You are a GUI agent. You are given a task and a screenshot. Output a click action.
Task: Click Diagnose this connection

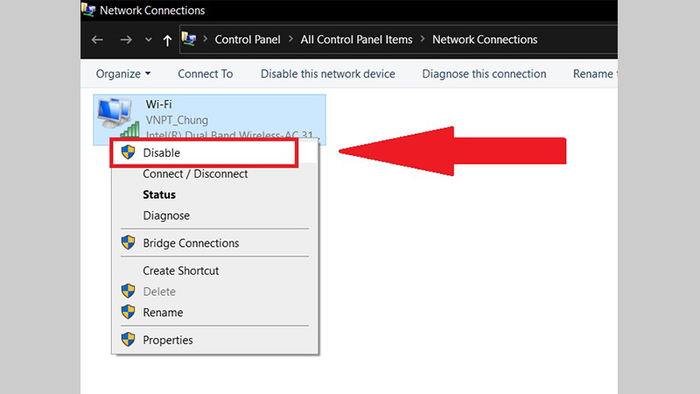(x=484, y=74)
